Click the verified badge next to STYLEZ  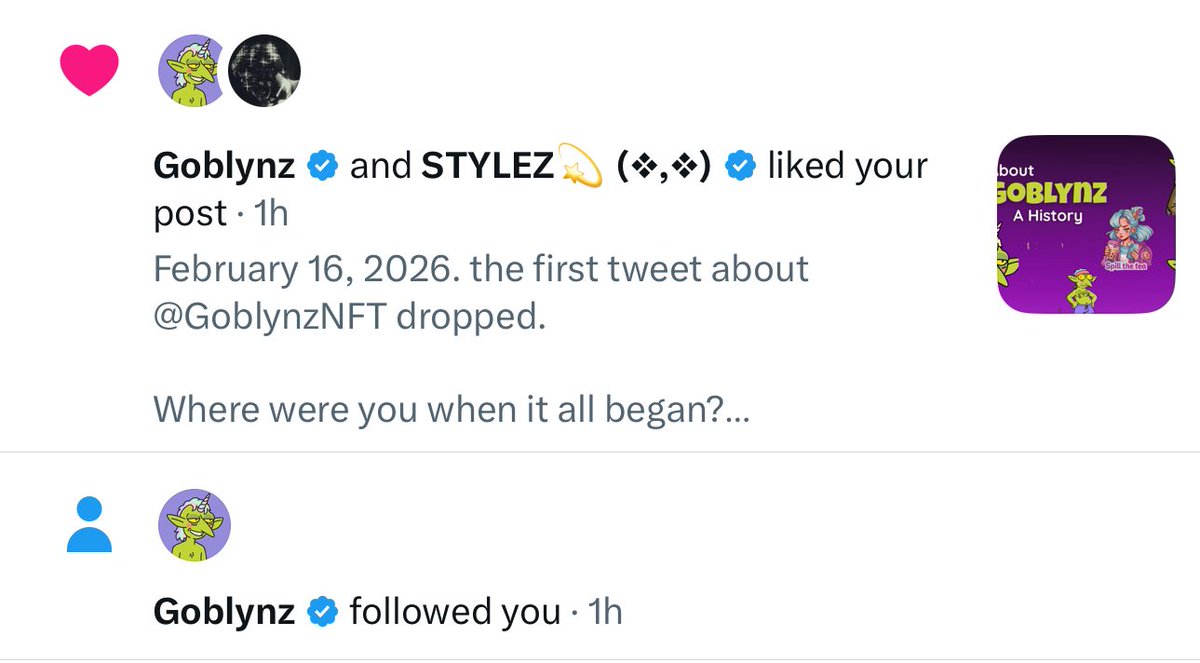coord(739,167)
